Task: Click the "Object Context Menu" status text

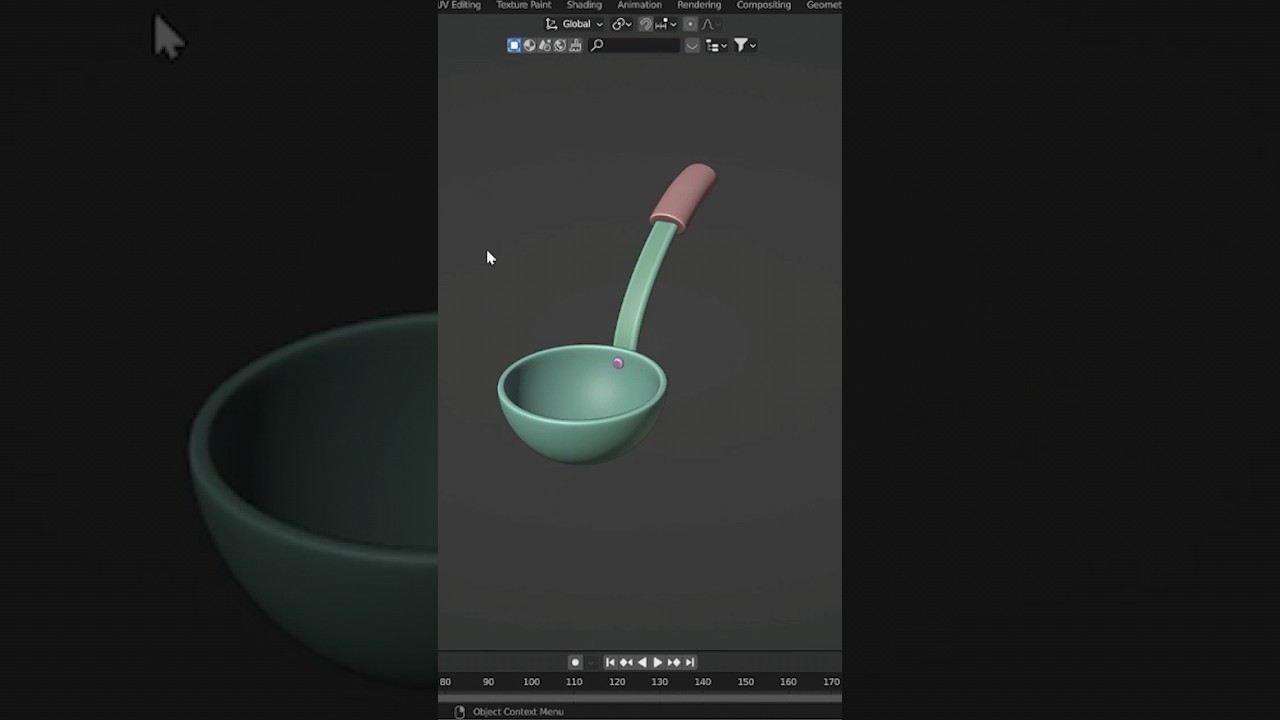Action: (518, 712)
